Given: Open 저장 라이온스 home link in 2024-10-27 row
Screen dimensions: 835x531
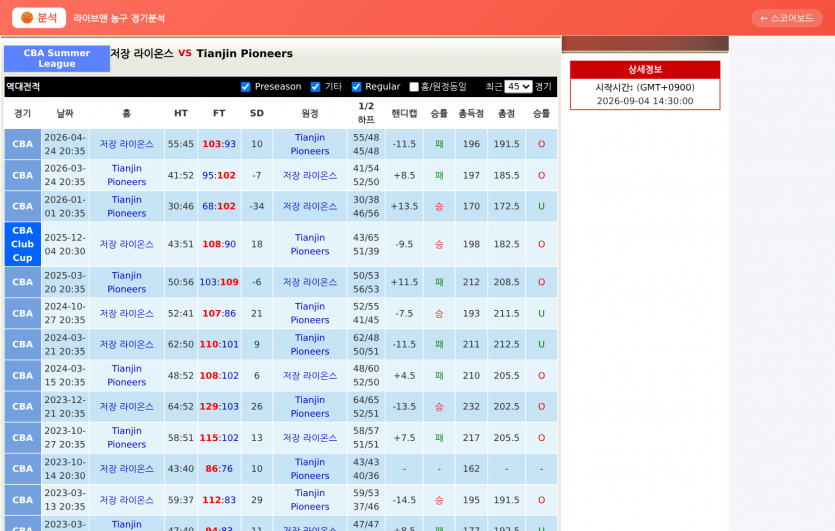Looking at the screenshot, I should click(x=127, y=314).
